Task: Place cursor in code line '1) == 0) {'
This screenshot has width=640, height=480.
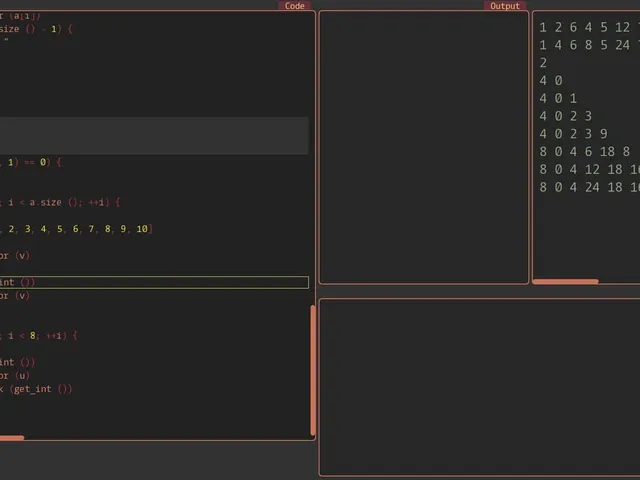Action: 31,162
